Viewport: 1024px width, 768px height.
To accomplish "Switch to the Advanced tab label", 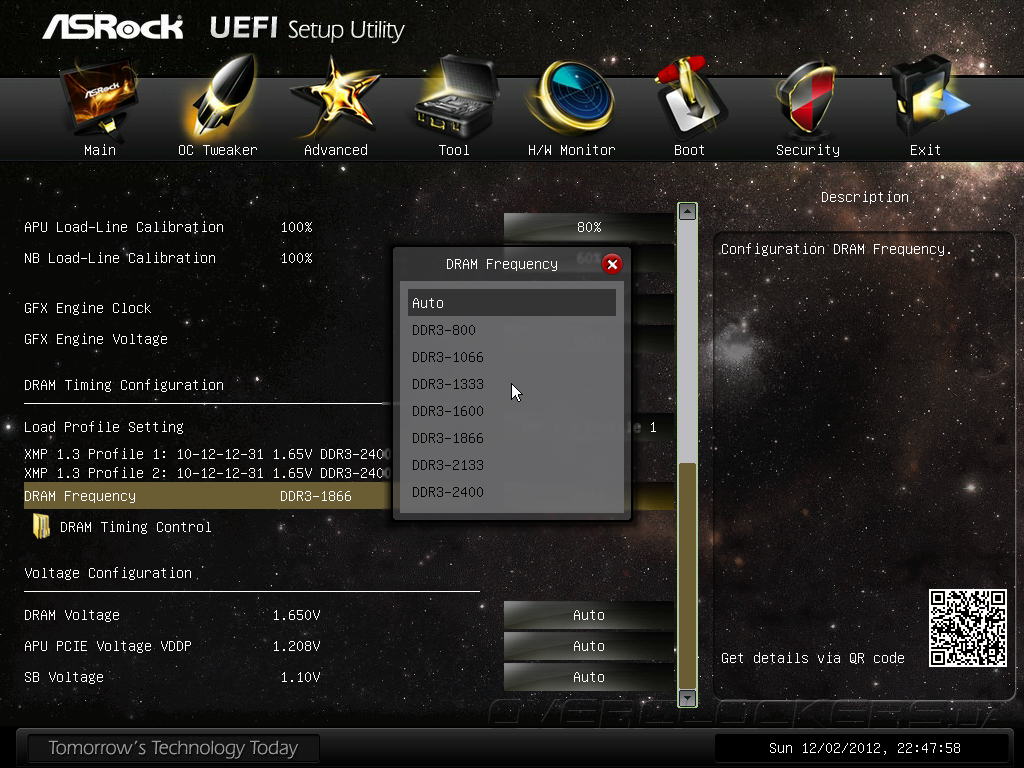I will (336, 150).
